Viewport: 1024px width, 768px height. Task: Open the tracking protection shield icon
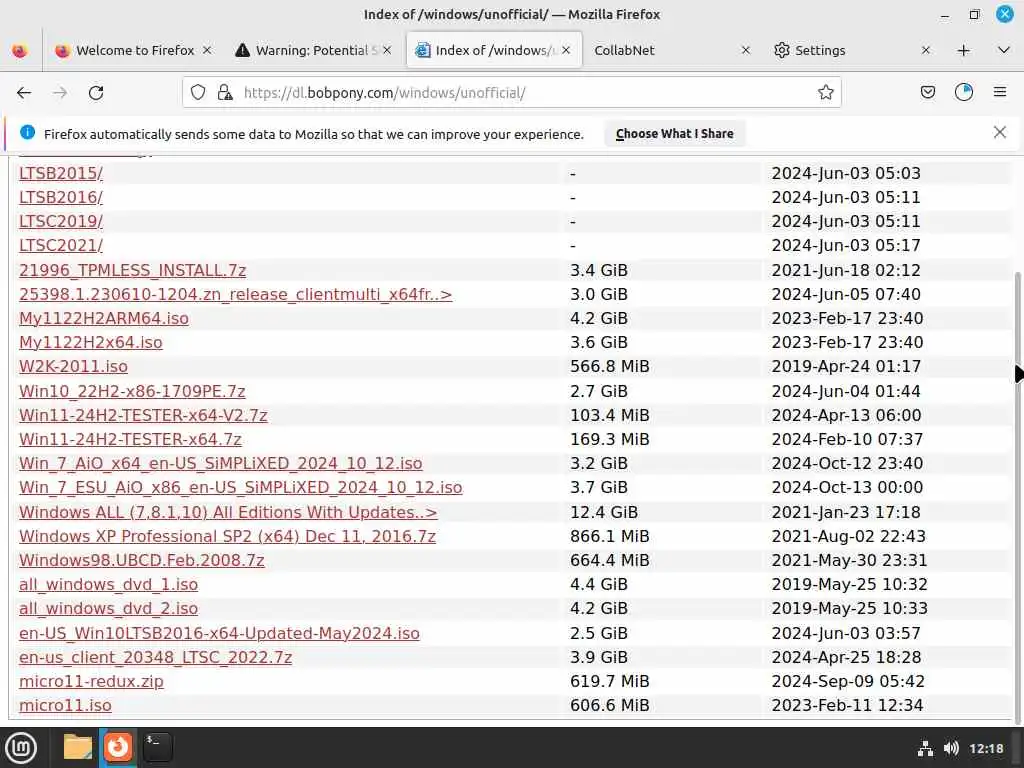(198, 93)
